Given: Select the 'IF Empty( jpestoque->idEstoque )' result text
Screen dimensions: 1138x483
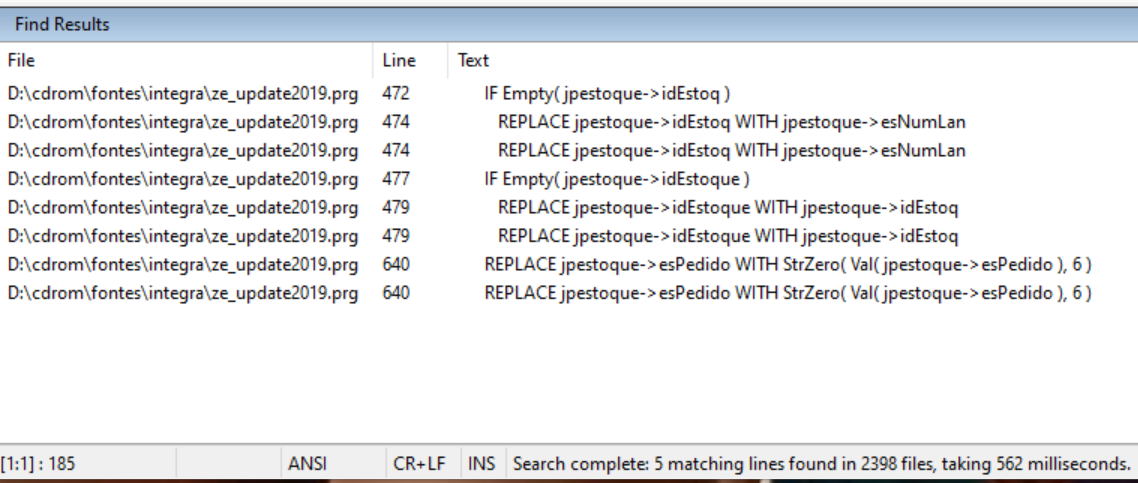Looking at the screenshot, I should tap(617, 179).
